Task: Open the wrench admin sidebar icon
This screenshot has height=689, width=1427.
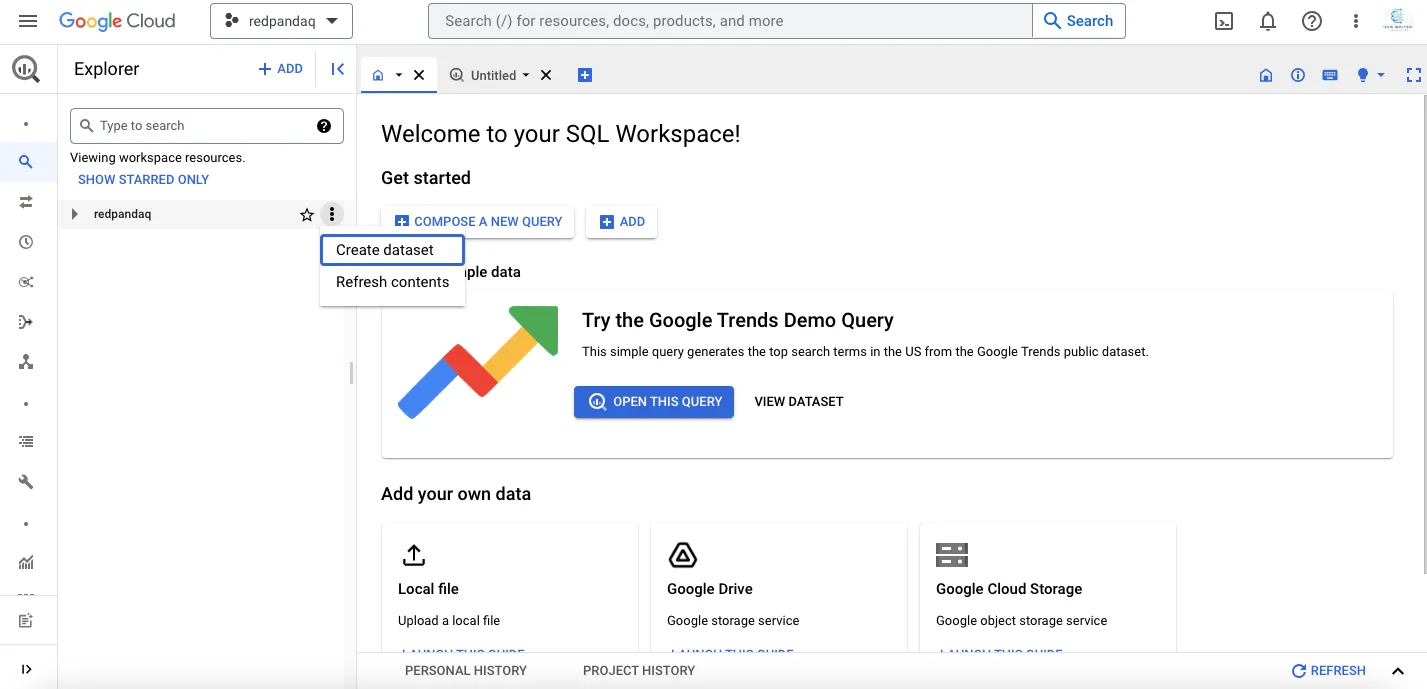Action: pos(26,482)
